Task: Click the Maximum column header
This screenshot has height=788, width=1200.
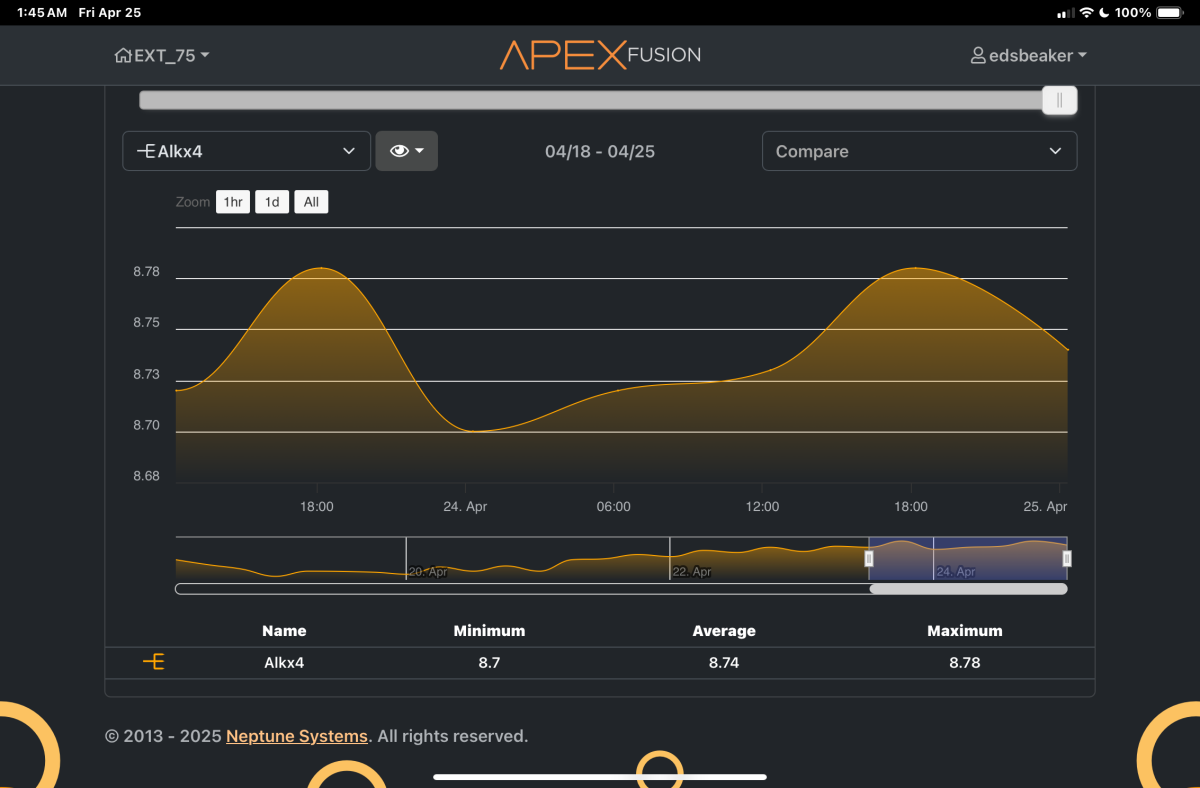Action: coord(965,631)
